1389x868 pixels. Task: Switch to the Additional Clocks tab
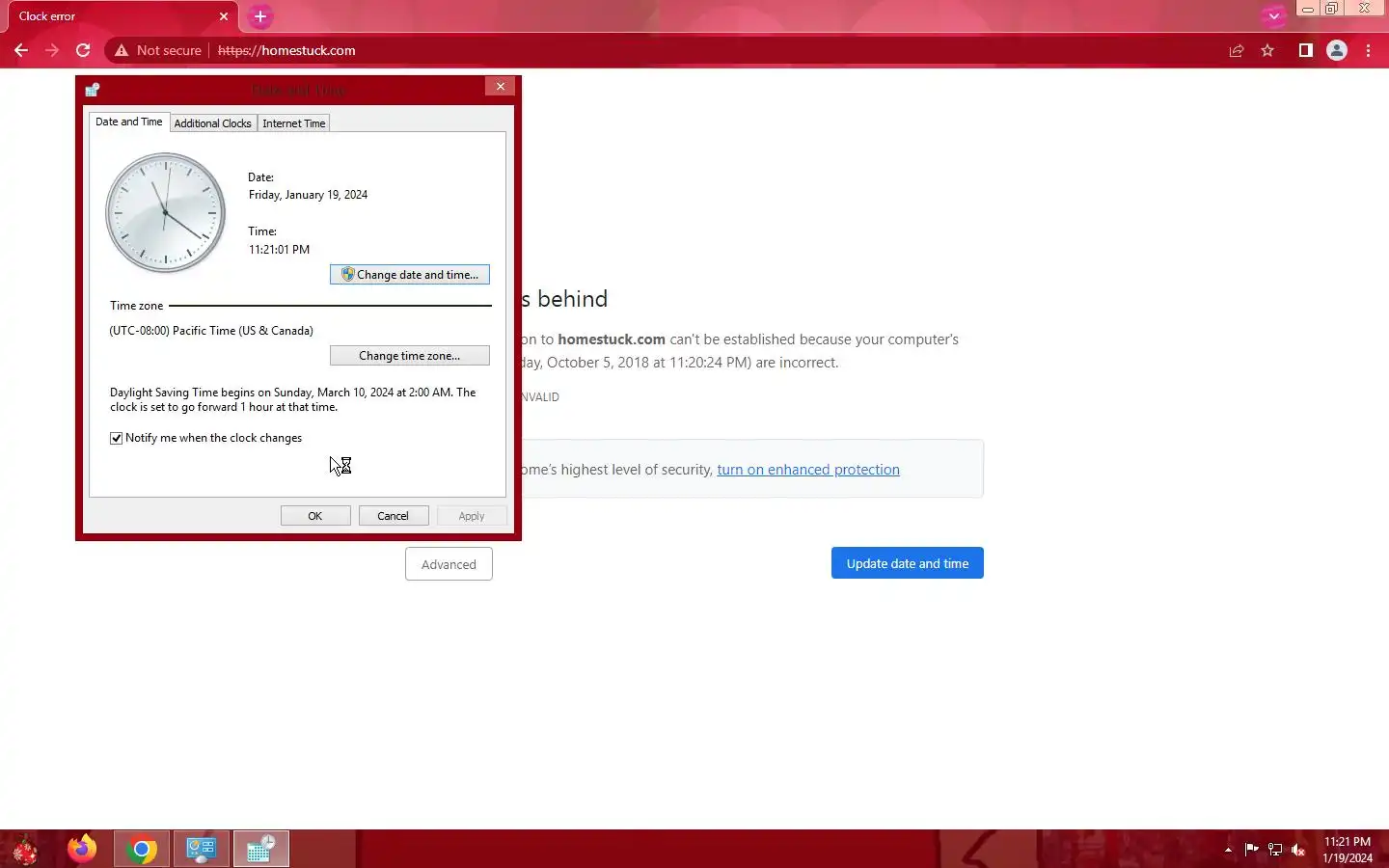pyautogui.click(x=212, y=123)
